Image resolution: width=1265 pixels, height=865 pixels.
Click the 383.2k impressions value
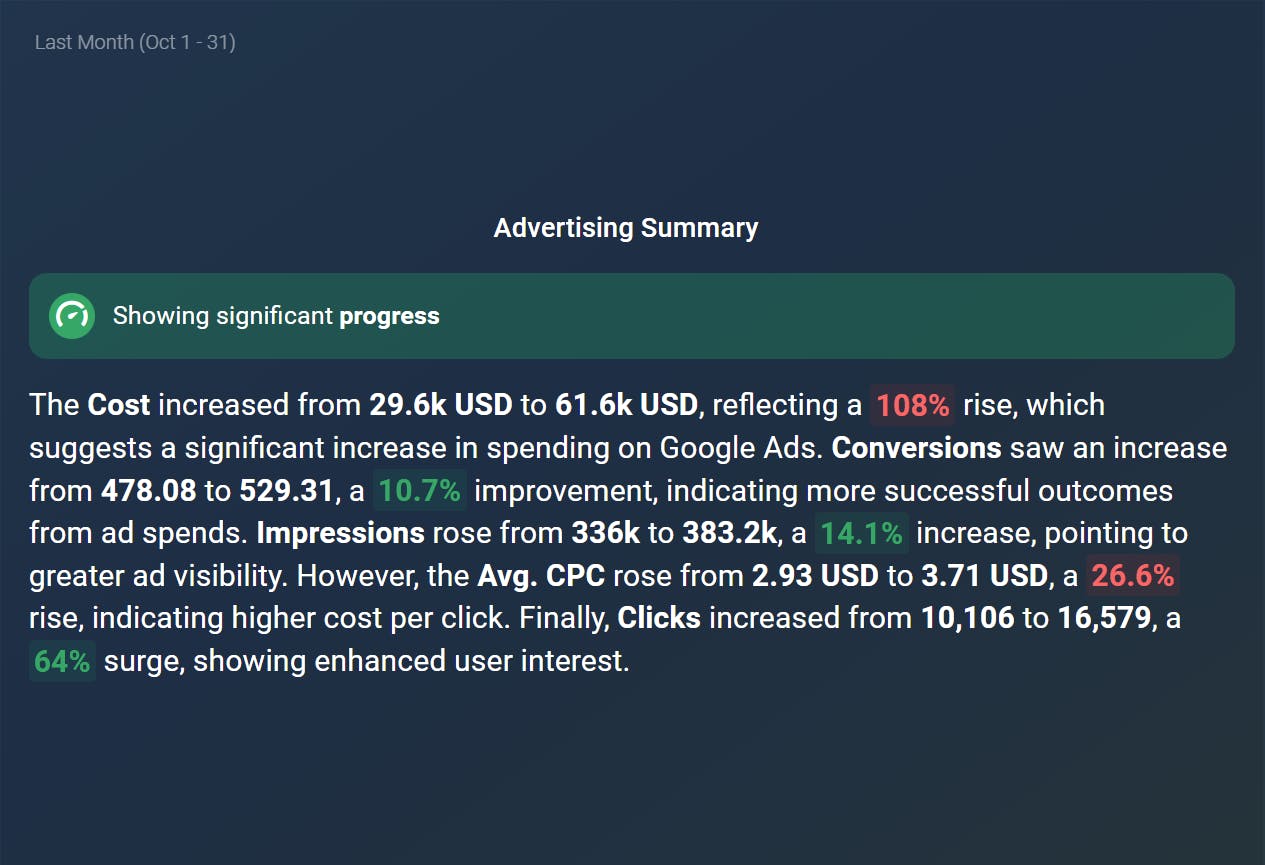[x=730, y=533]
